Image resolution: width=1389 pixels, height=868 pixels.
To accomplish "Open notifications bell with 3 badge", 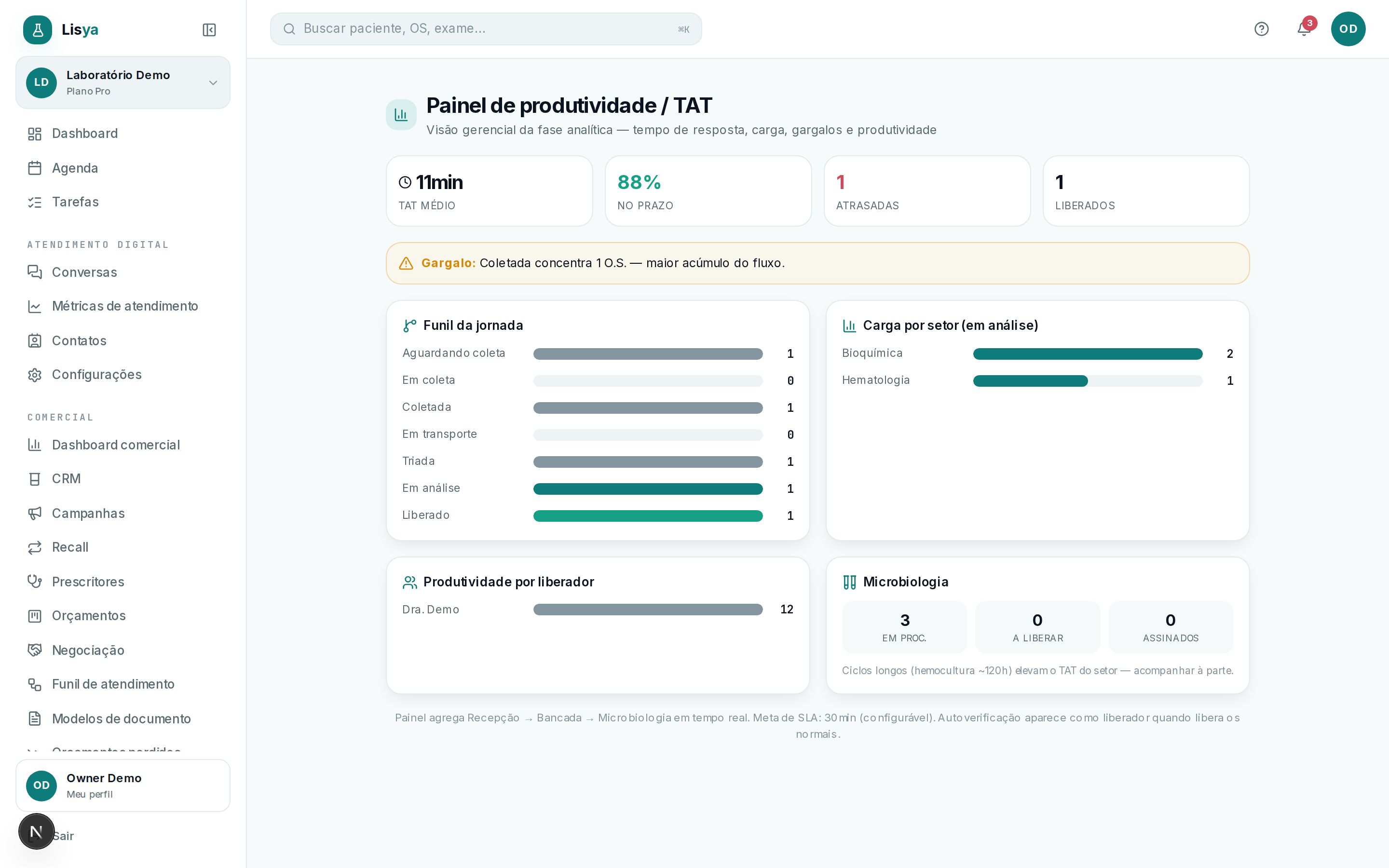I will click(x=1304, y=29).
